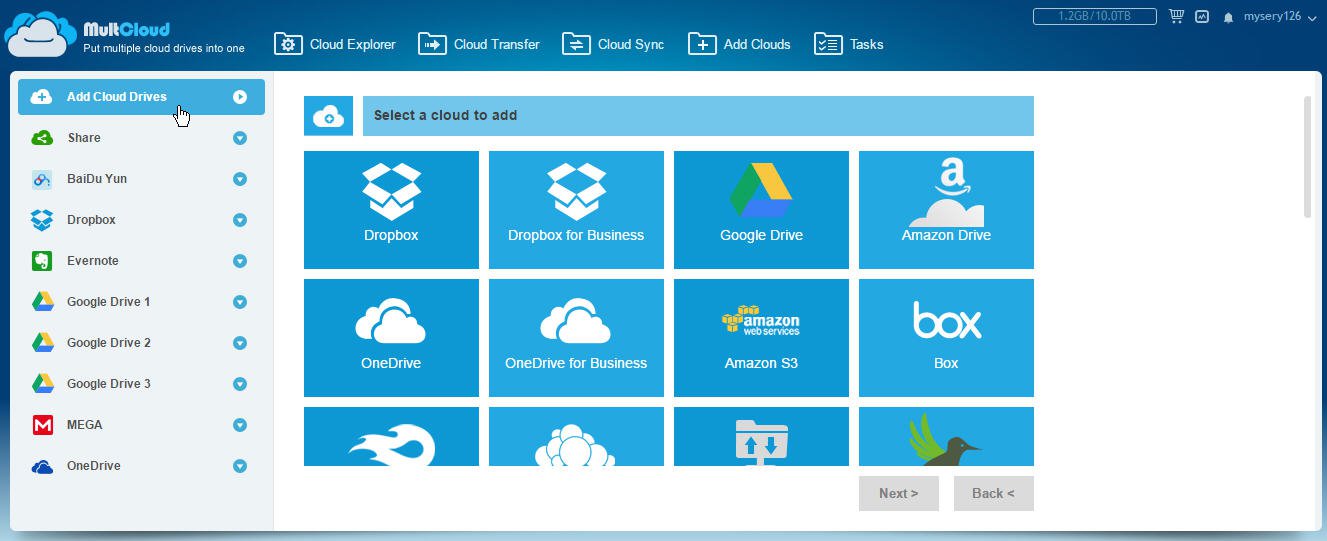Expand the Google Drive 1 dropdown arrow
Viewport: 1327px width, 541px height.
240,302
